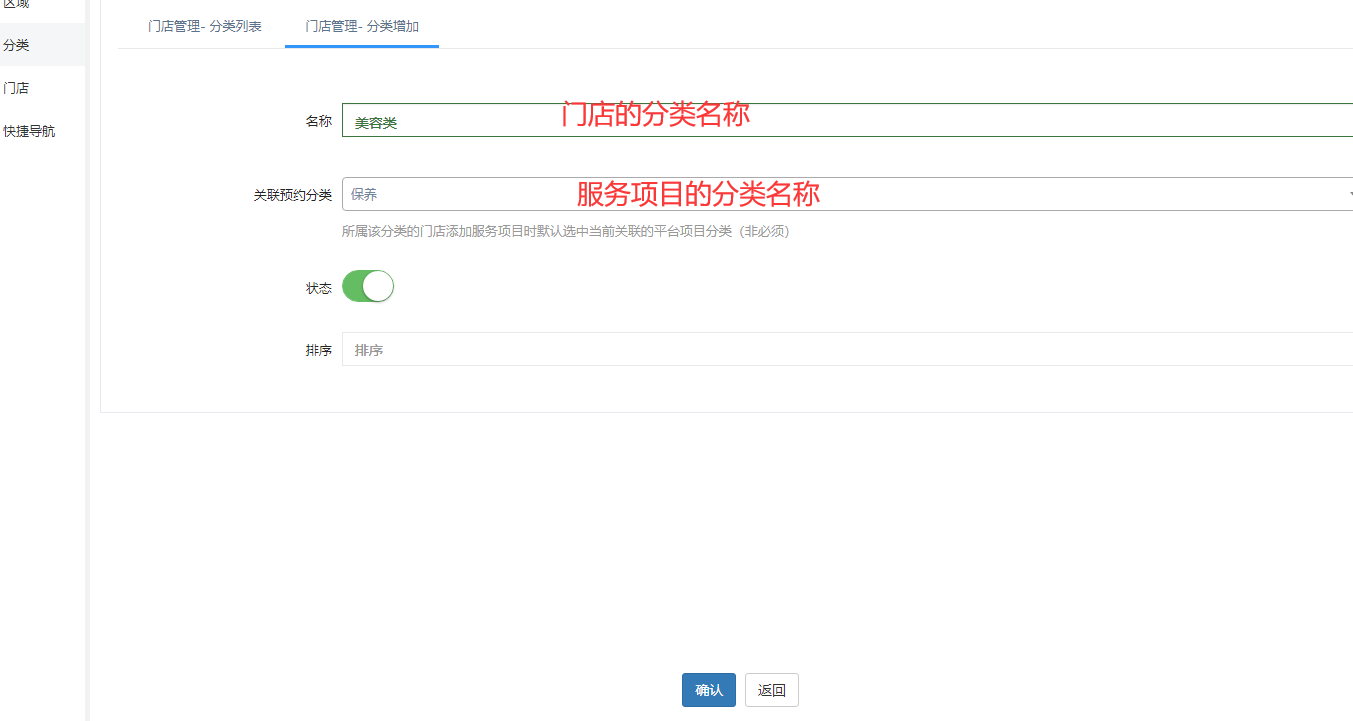The width and height of the screenshot is (1353, 721).
Task: Click the 名称 field label
Action: pos(318,121)
